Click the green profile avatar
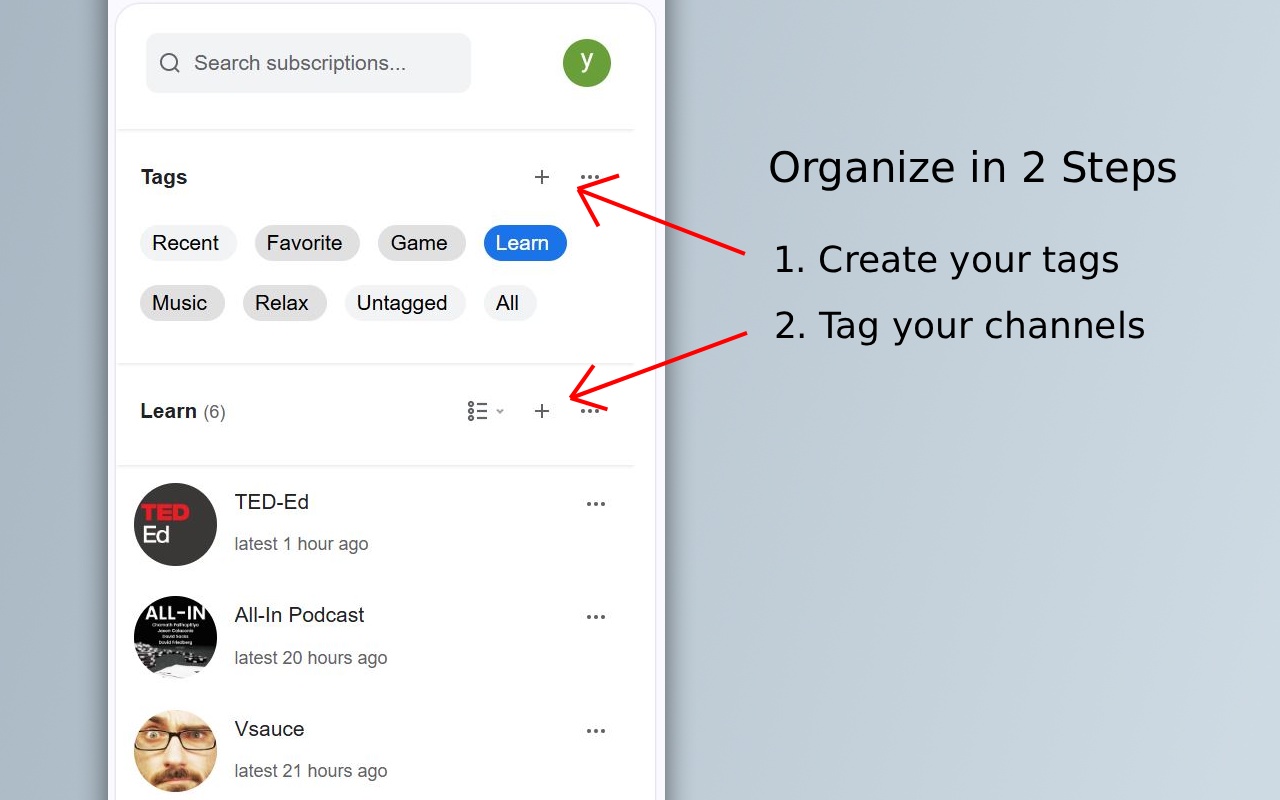This screenshot has width=1280, height=800. [586, 62]
